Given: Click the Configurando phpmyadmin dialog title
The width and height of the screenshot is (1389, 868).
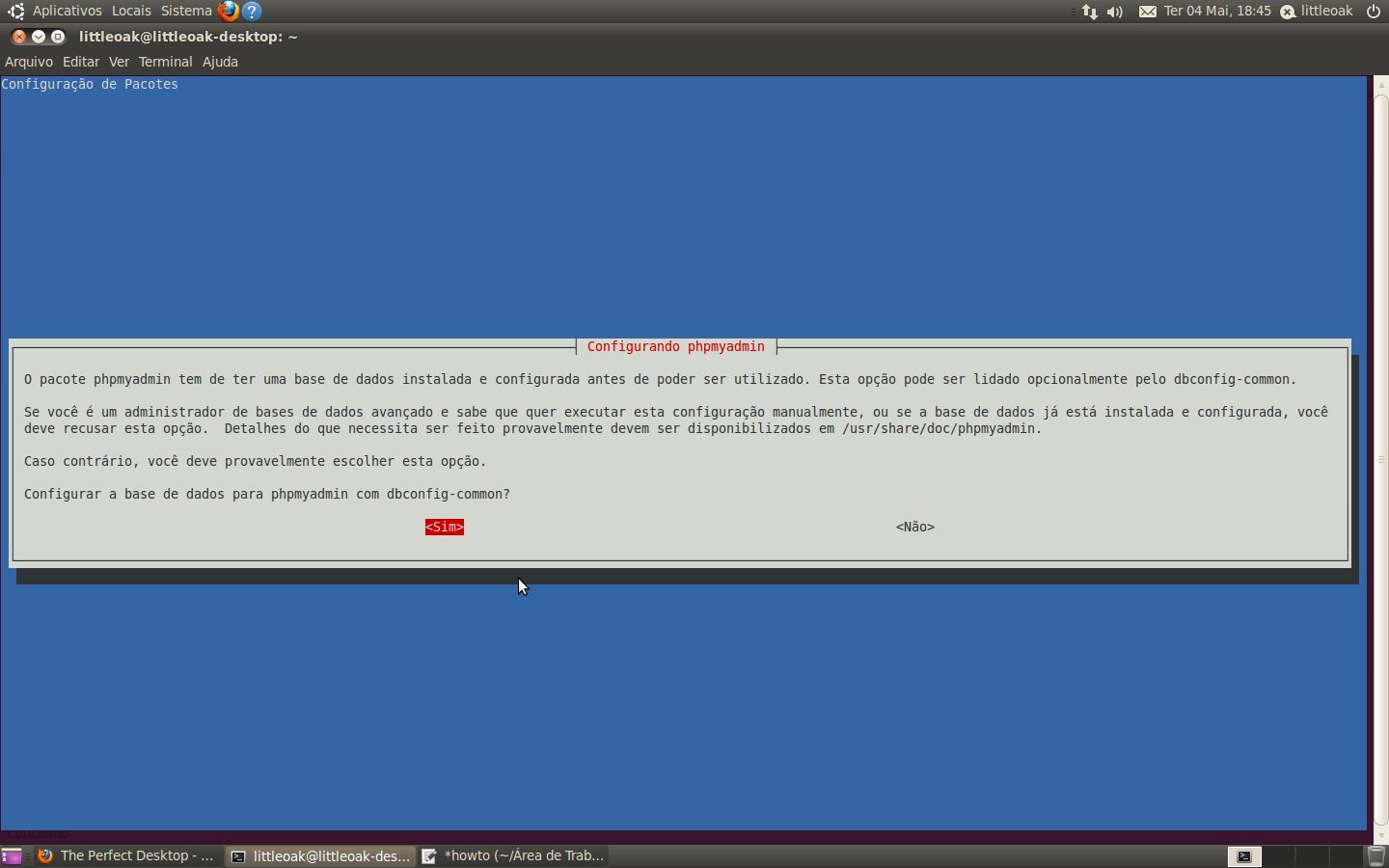Looking at the screenshot, I should click(676, 346).
